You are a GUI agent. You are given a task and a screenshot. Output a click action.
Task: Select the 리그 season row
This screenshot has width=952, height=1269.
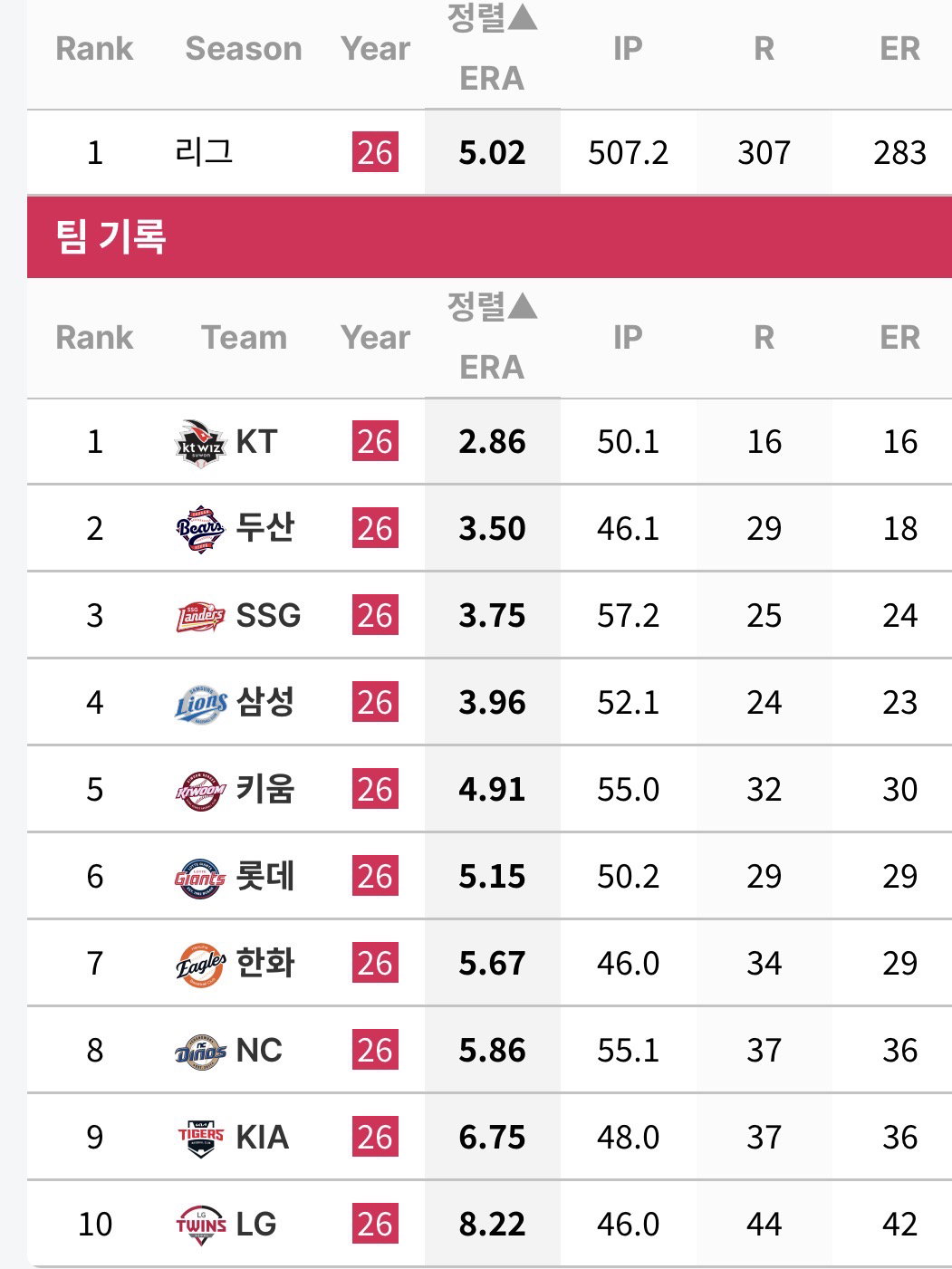(x=489, y=152)
